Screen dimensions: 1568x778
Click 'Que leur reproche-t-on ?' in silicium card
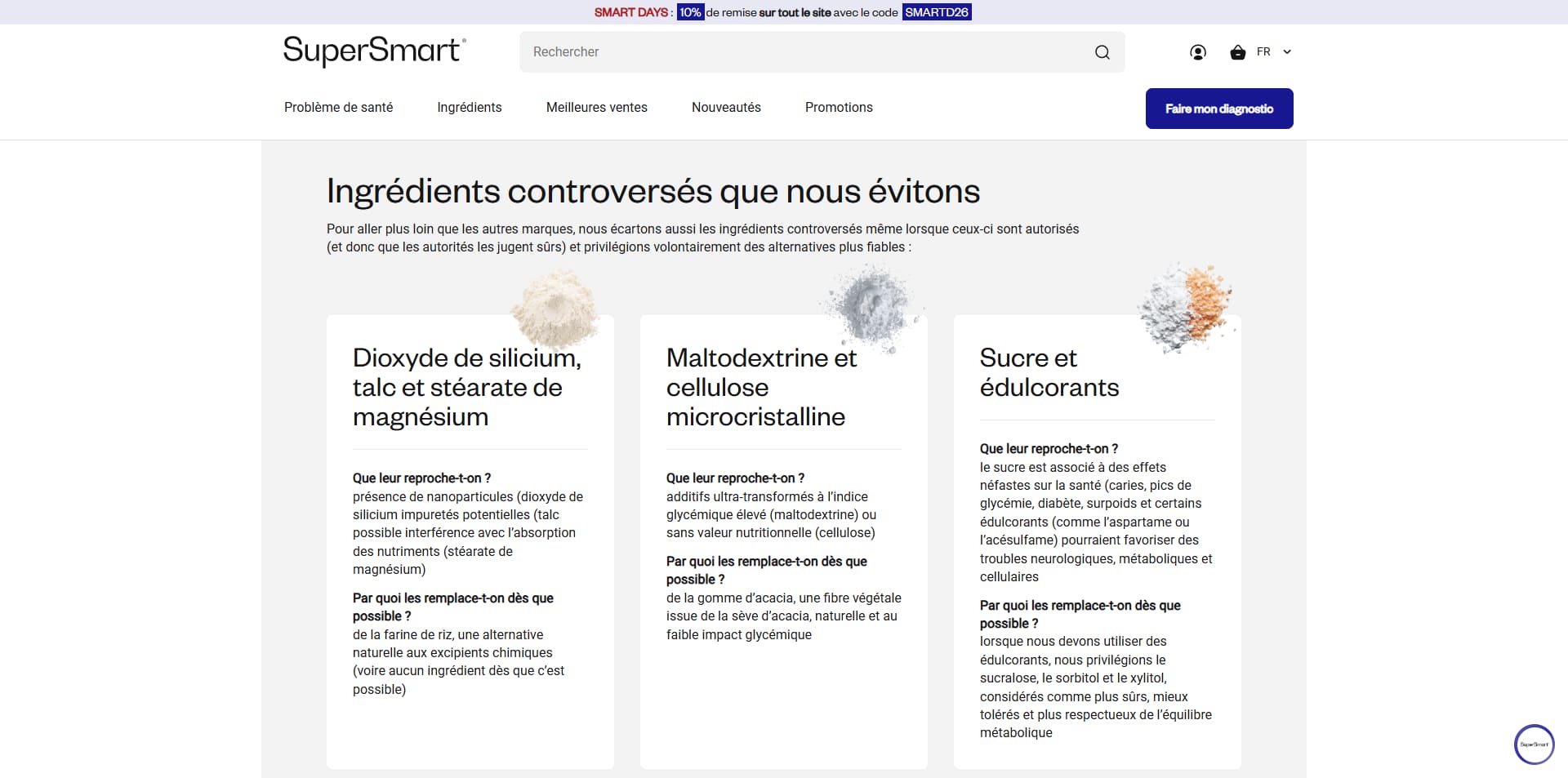(421, 478)
